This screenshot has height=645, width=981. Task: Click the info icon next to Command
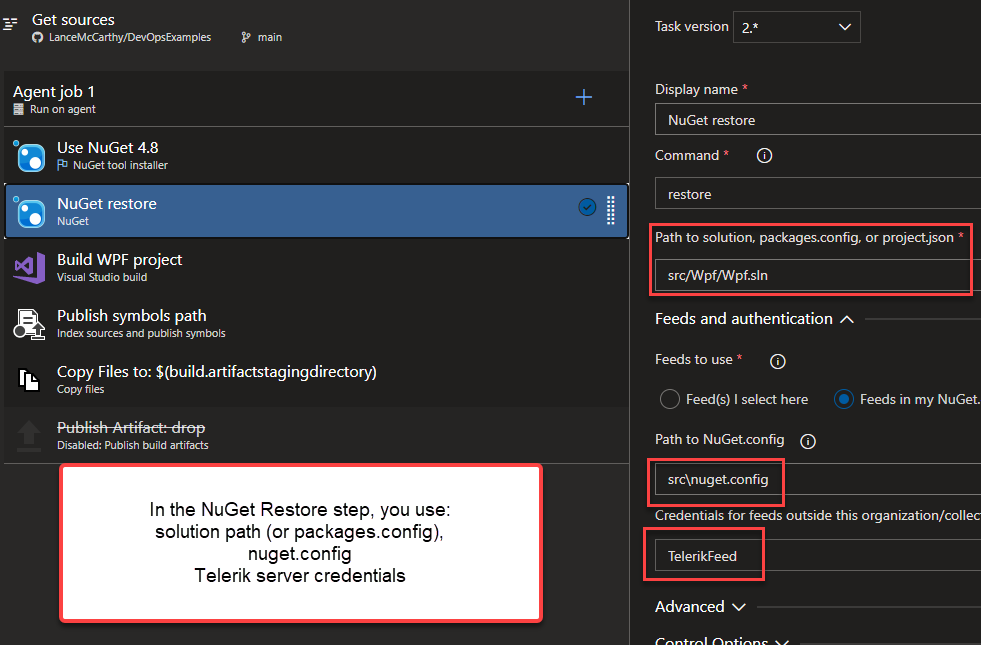coord(764,156)
